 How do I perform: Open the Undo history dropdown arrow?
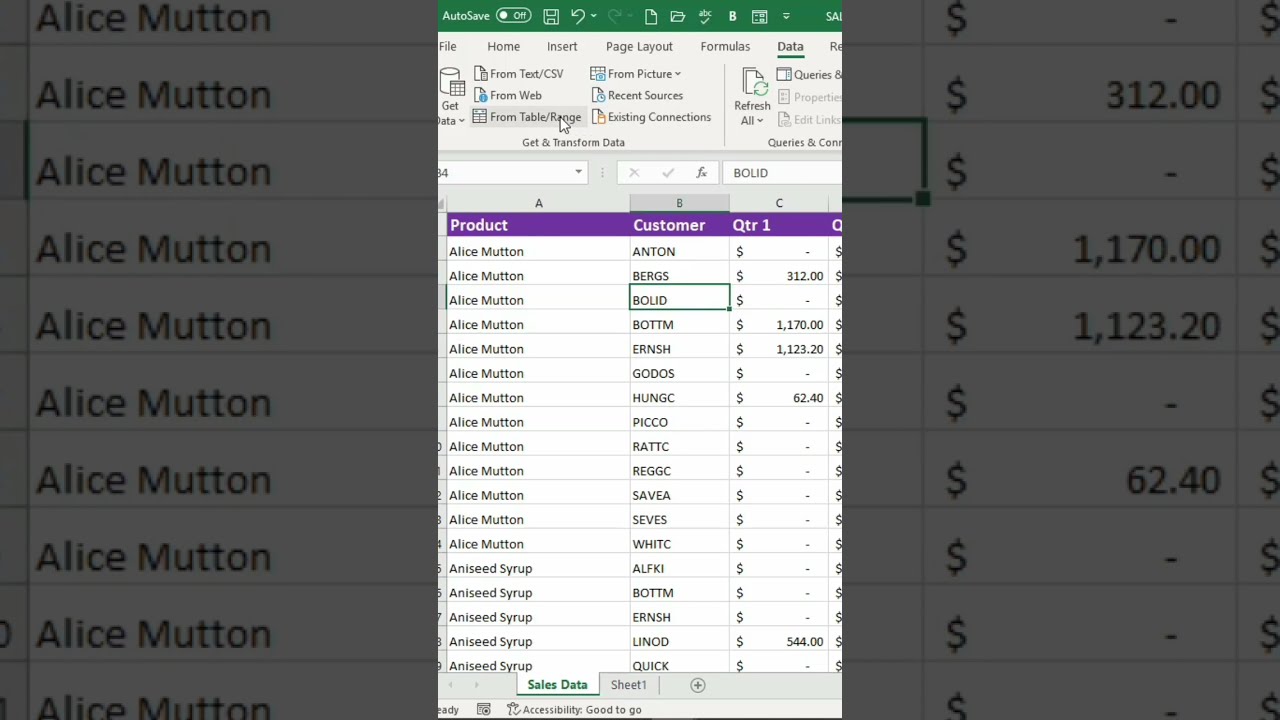click(x=594, y=16)
